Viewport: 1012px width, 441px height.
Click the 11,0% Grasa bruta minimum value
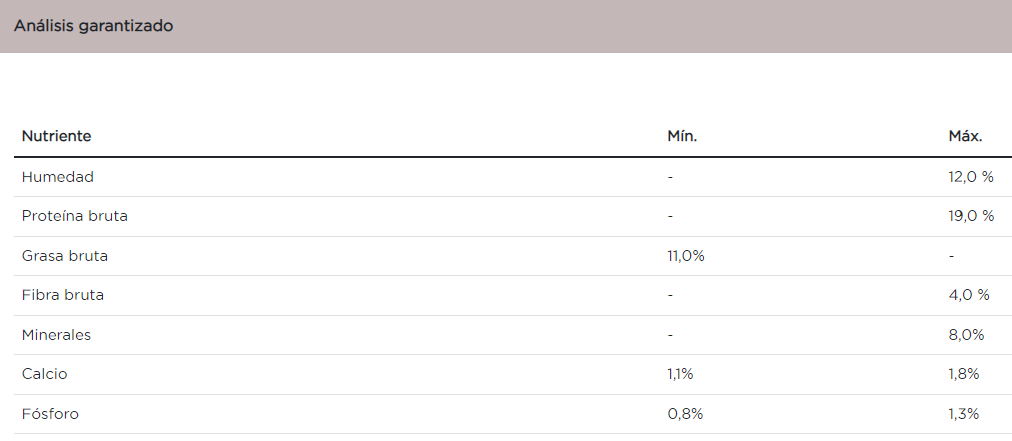pyautogui.click(x=686, y=256)
